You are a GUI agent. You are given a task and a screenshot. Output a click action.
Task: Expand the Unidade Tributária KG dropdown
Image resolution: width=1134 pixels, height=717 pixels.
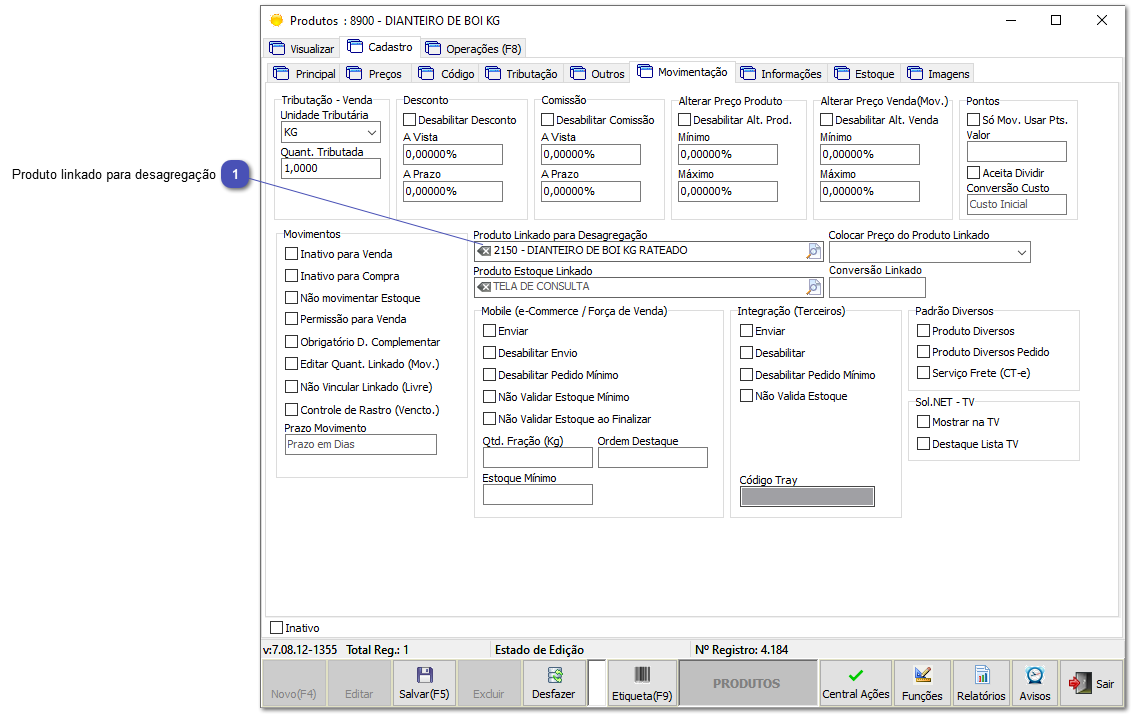(x=371, y=132)
